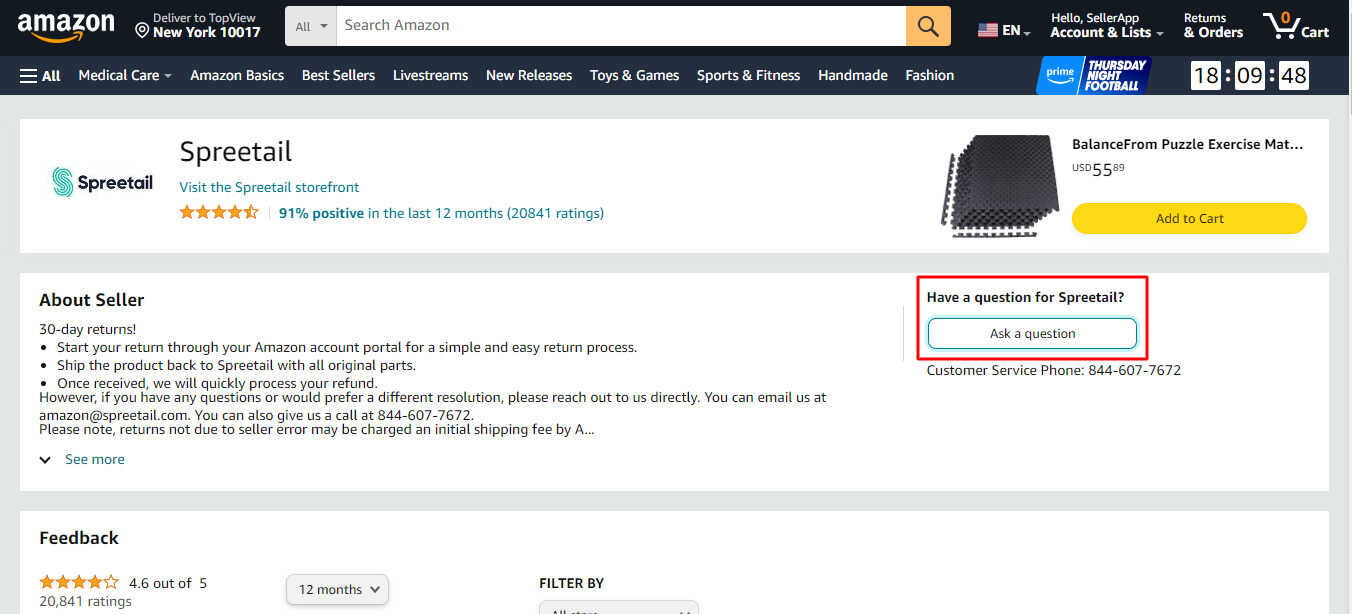1352x614 pixels.
Task: Click the exercise mat product thumbnail
Action: tap(999, 186)
